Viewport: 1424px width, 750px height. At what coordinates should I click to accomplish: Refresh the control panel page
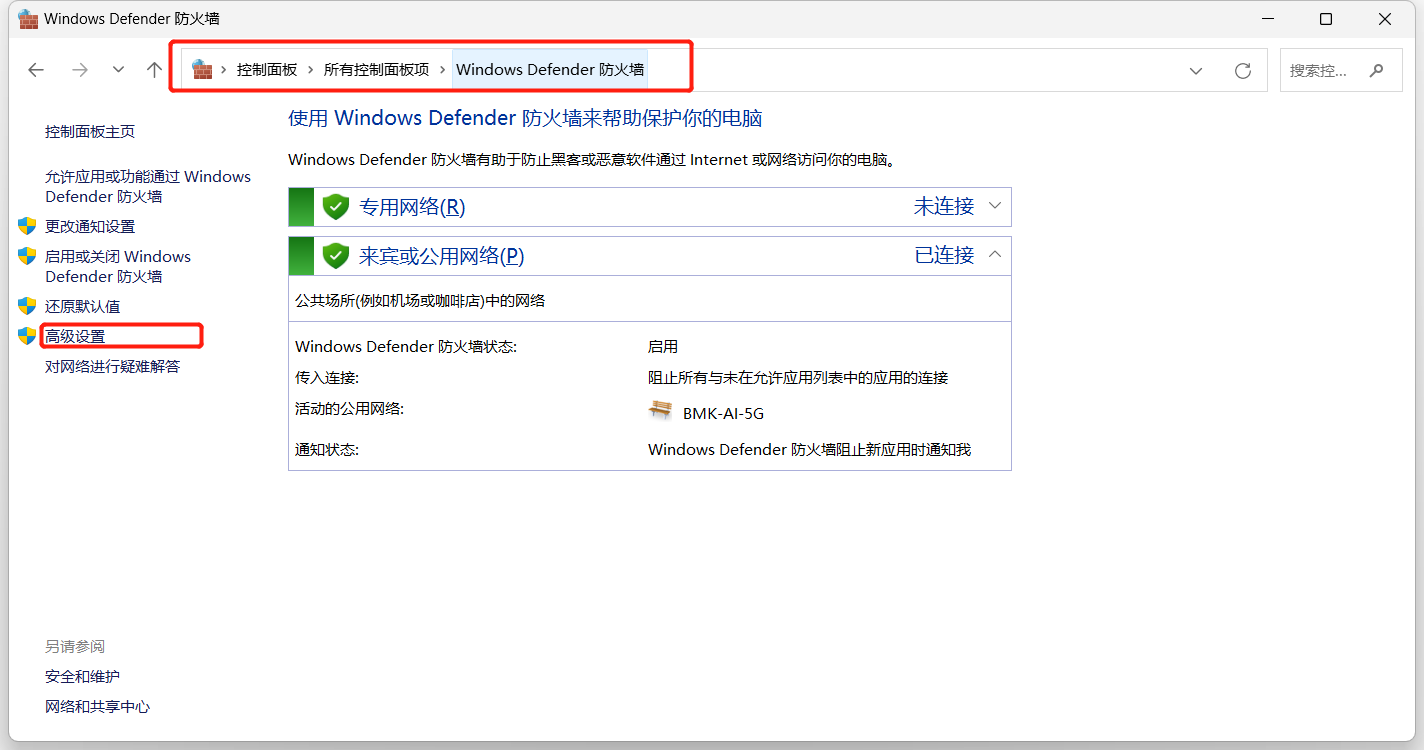pyautogui.click(x=1243, y=70)
